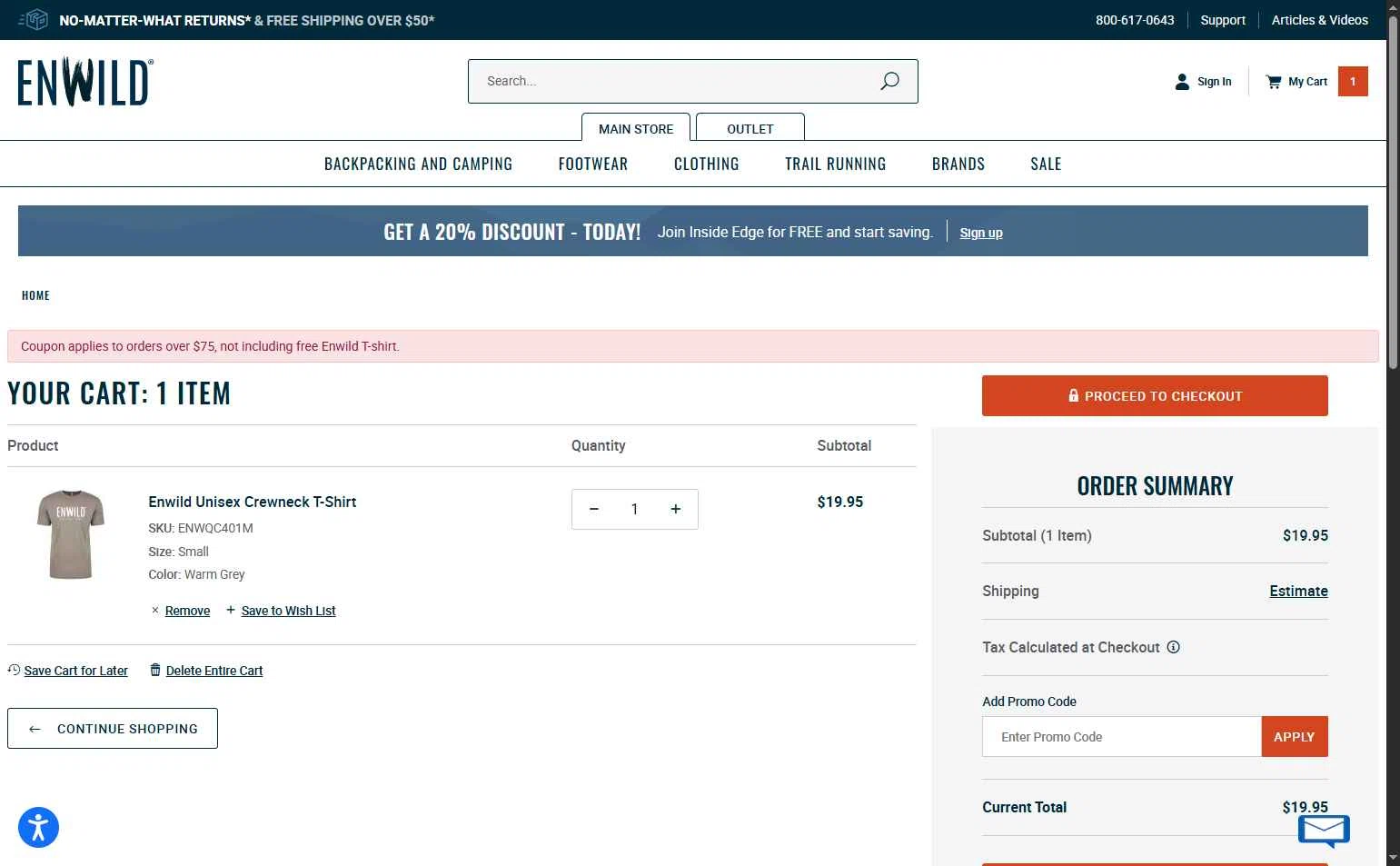
Task: Click the X icon beside Remove
Action: 155,611
